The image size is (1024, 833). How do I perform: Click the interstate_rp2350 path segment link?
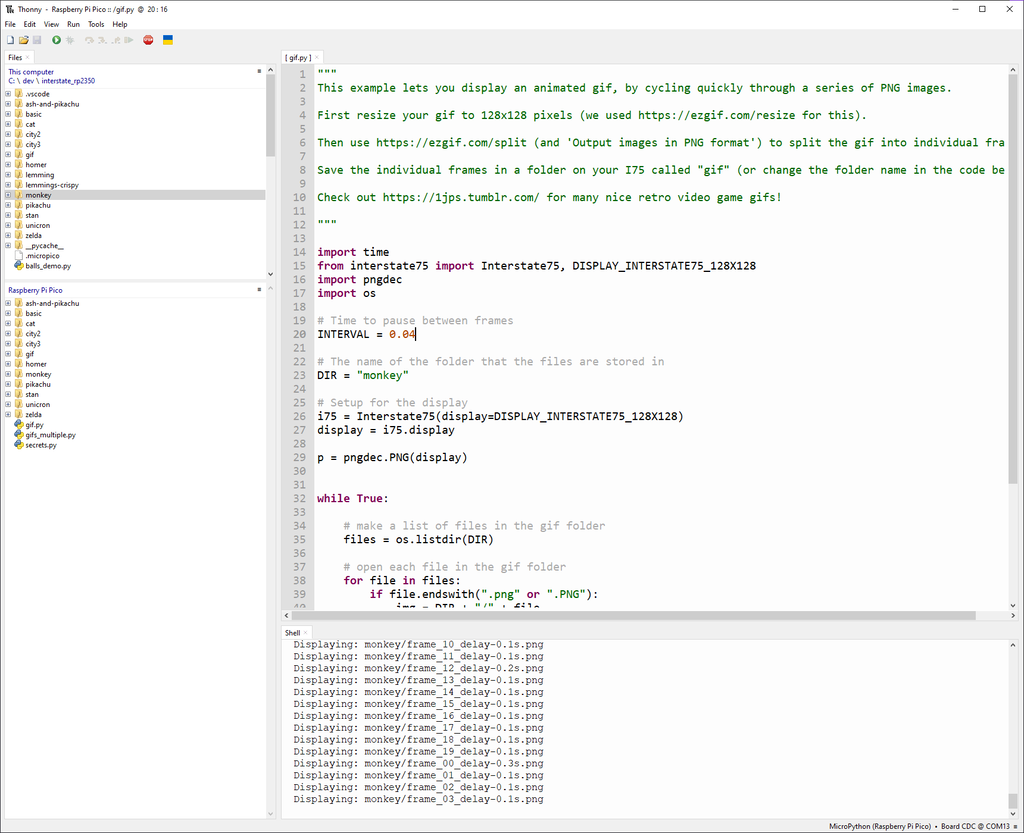pyautogui.click(x=64, y=81)
